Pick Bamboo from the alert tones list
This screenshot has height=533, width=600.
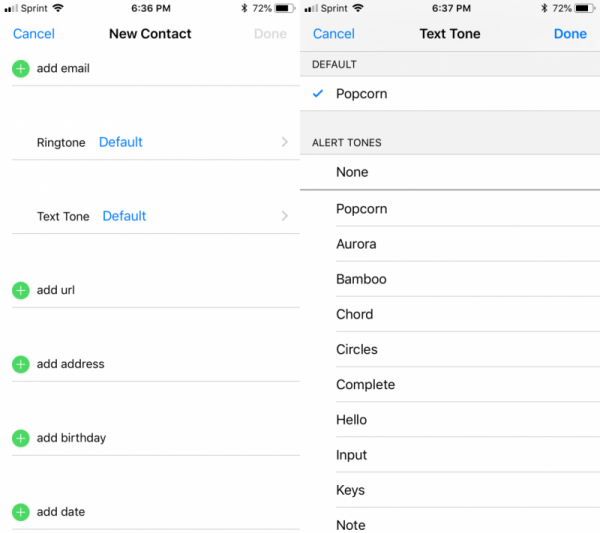point(361,279)
